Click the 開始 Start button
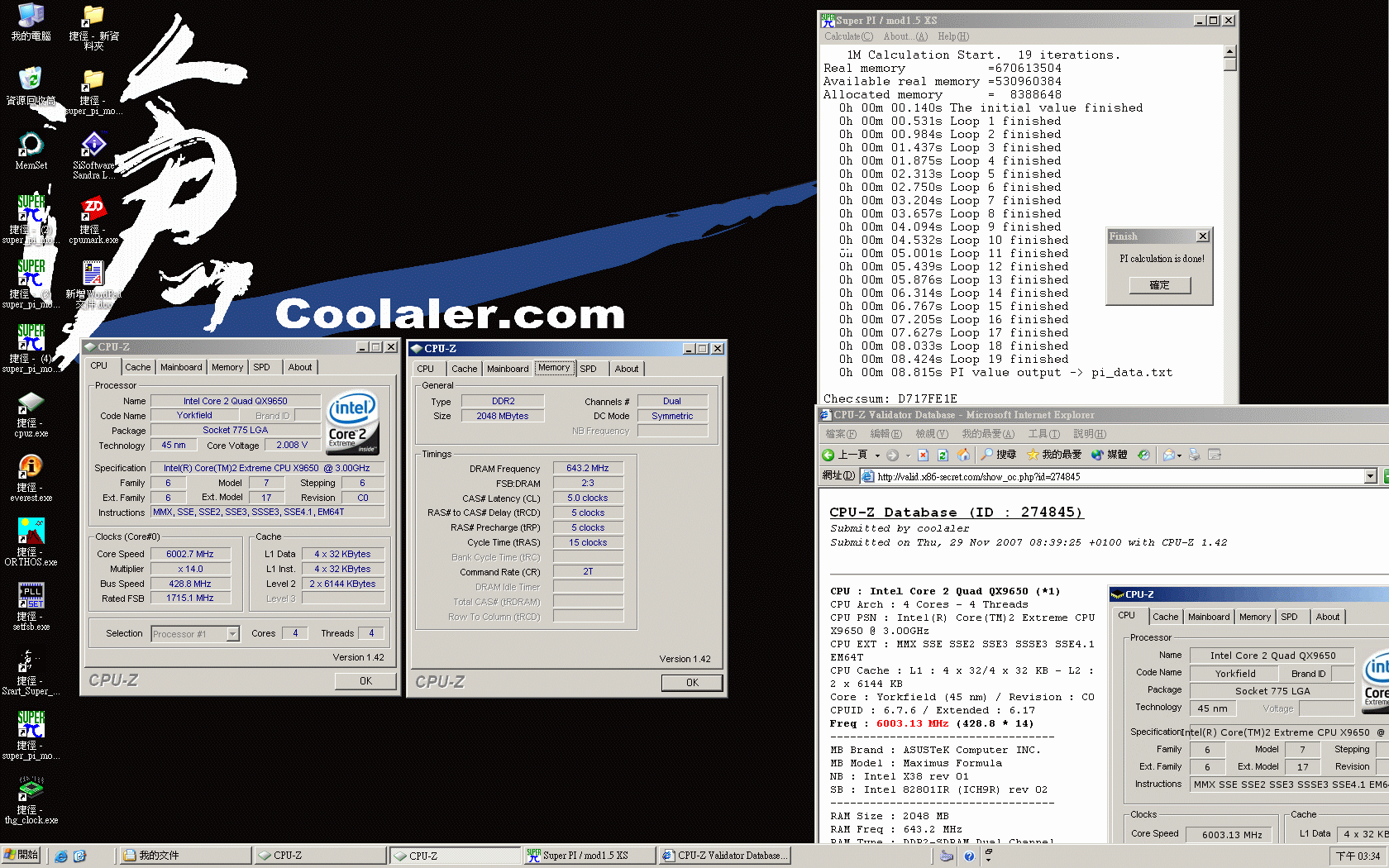1389x868 pixels. [x=21, y=856]
